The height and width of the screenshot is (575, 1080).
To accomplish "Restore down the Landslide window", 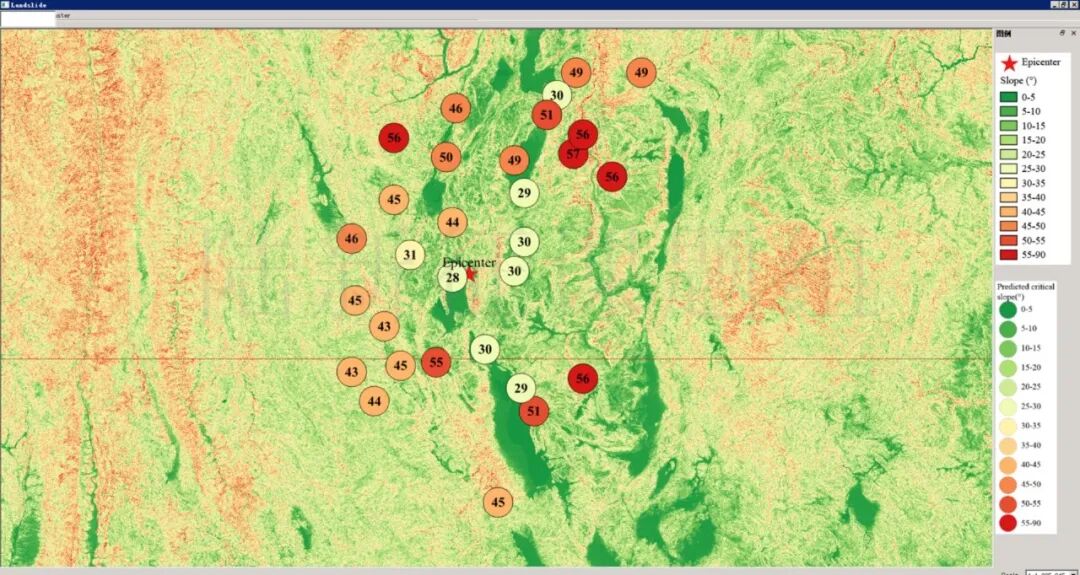I will pos(1062,5).
